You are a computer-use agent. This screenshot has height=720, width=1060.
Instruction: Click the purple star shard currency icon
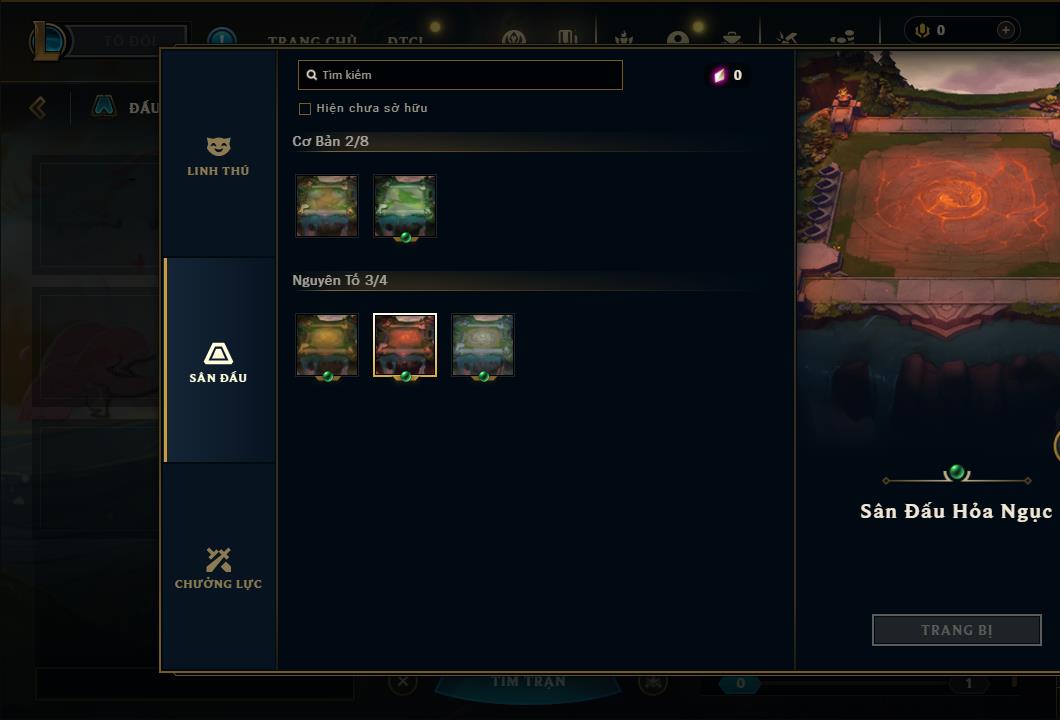pos(719,75)
